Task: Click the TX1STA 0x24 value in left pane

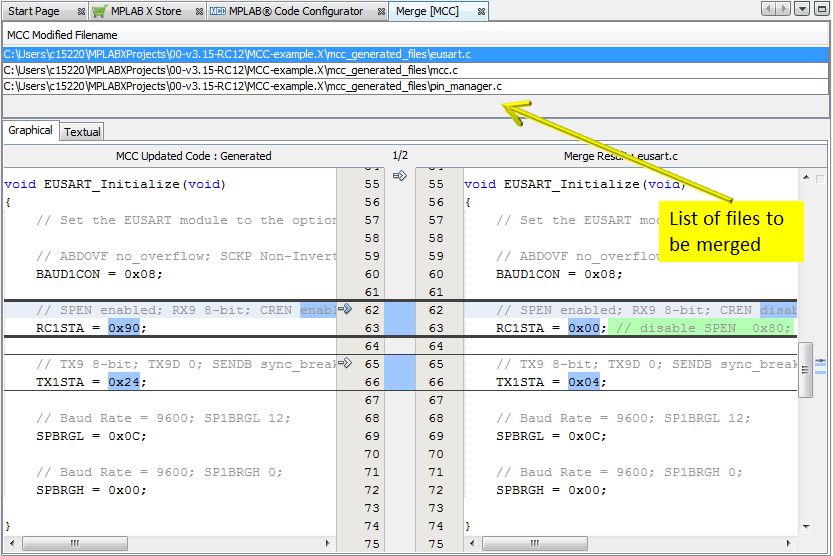Action: tap(124, 382)
